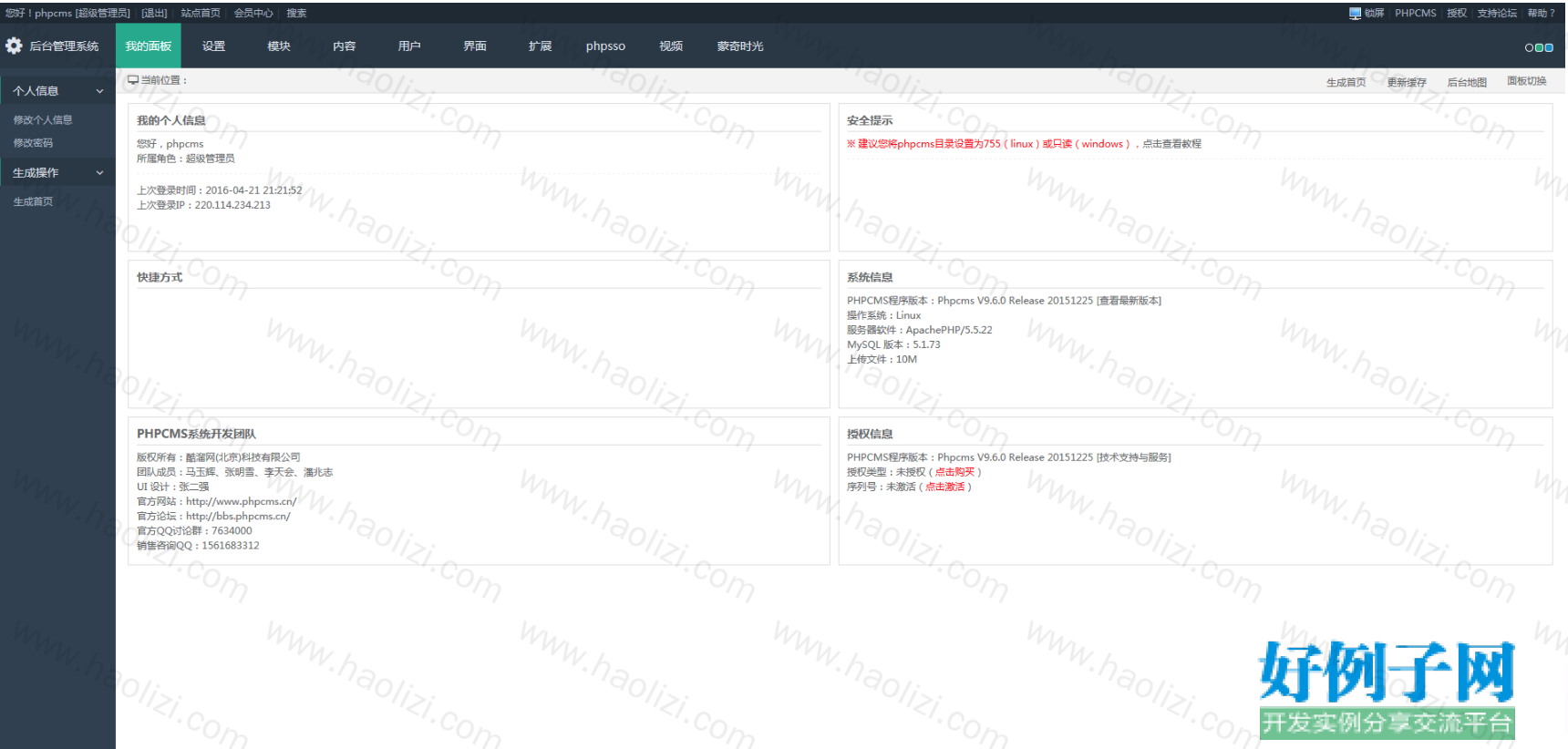Image resolution: width=1568 pixels, height=749 pixels.
Task: Click the 系统信息 panel heading
Action: pos(870,277)
